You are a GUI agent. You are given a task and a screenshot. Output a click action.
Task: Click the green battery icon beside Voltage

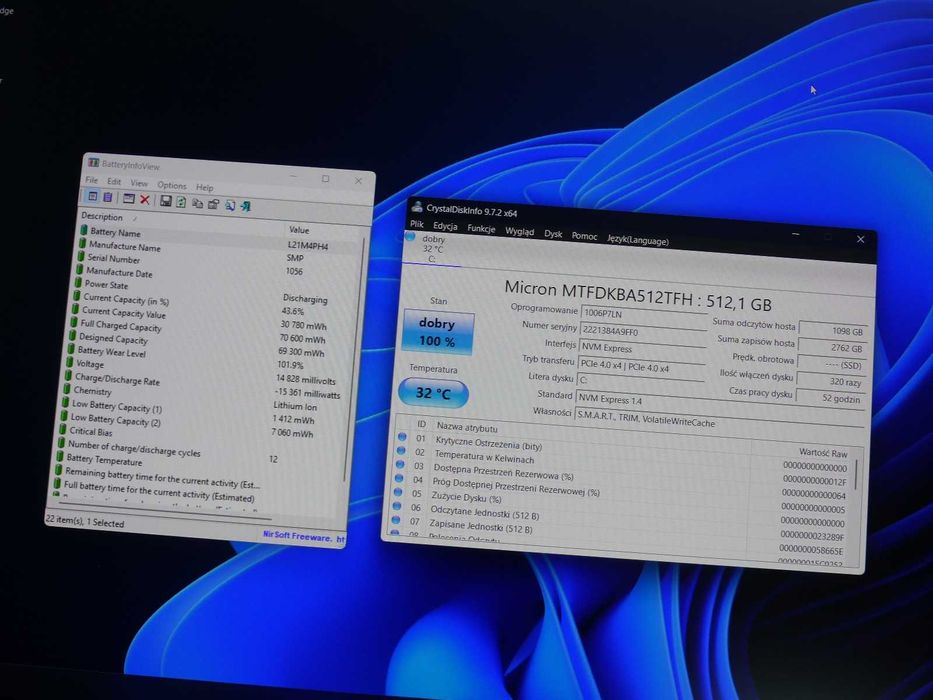70,362
